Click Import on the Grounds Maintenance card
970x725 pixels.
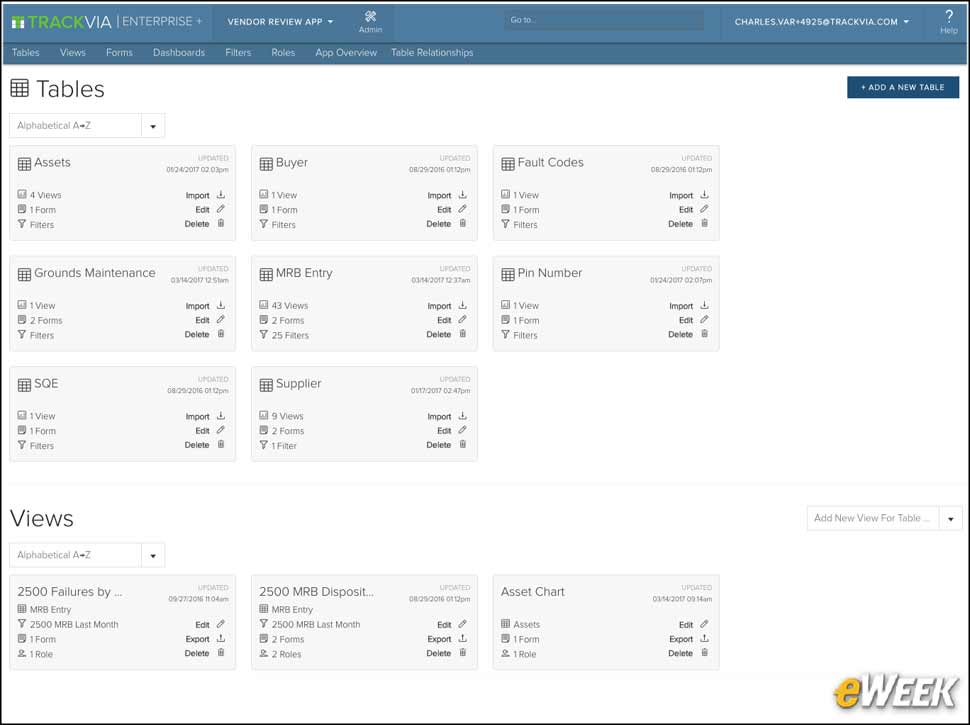(x=197, y=306)
